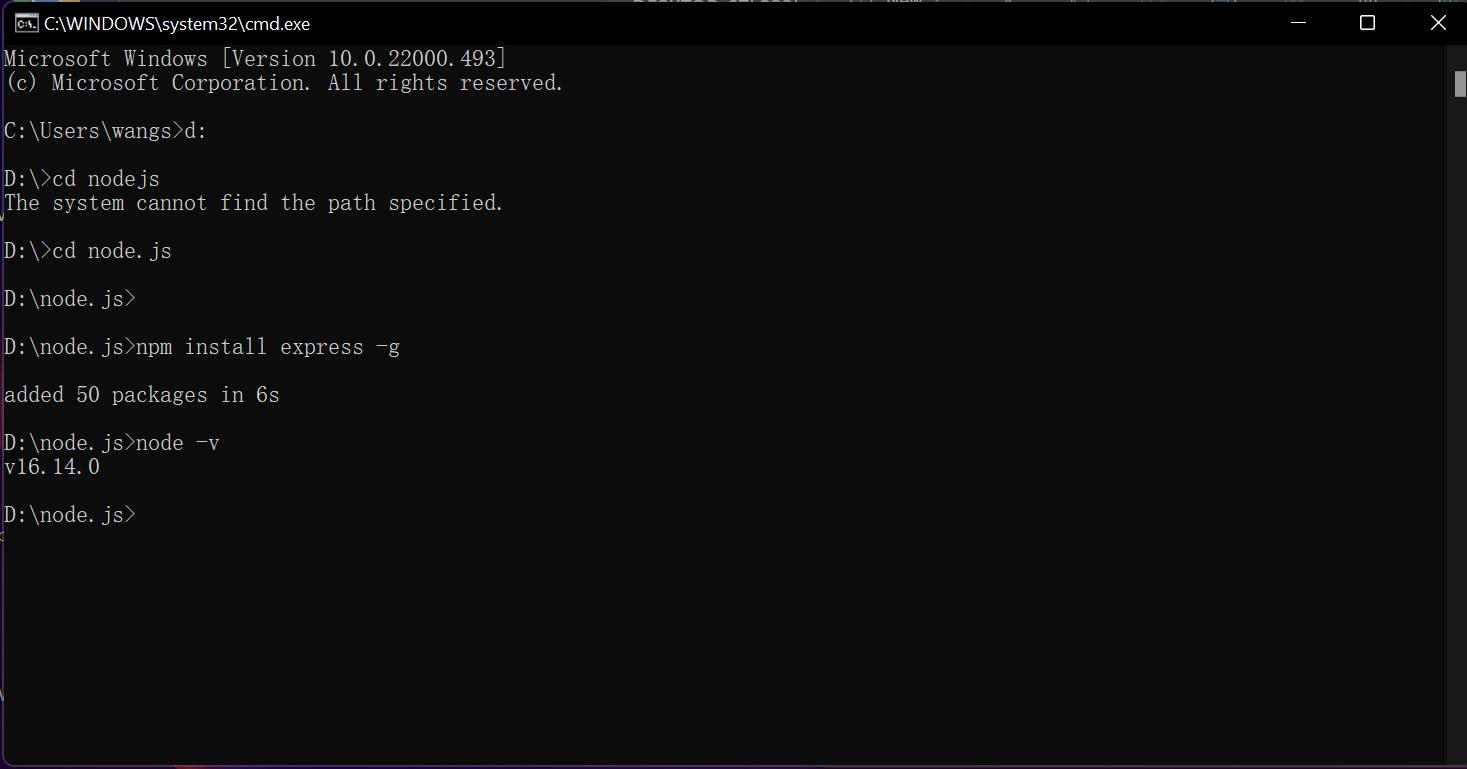
Task: Click the path-not-found error message
Action: (x=252, y=203)
